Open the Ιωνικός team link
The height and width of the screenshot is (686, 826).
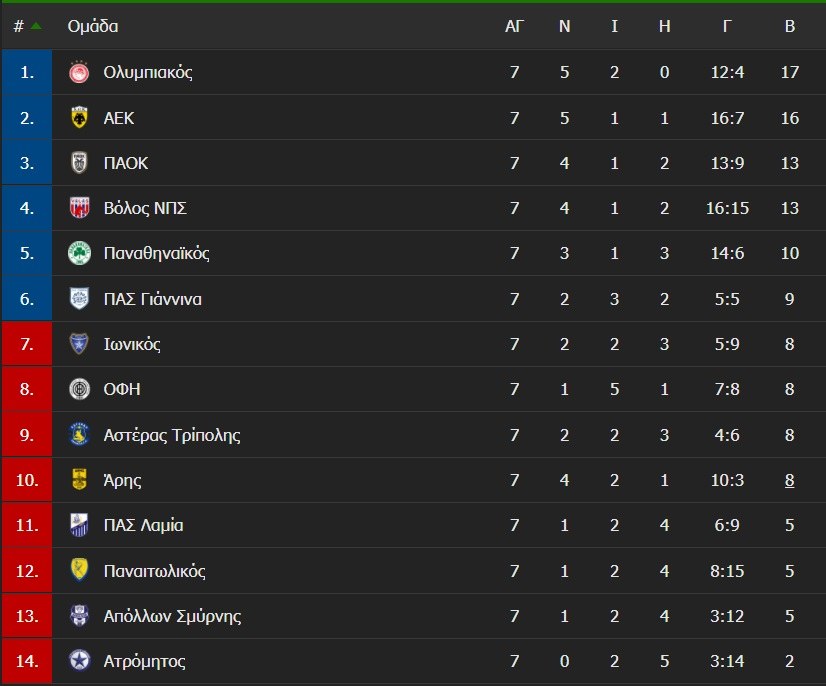pos(132,344)
